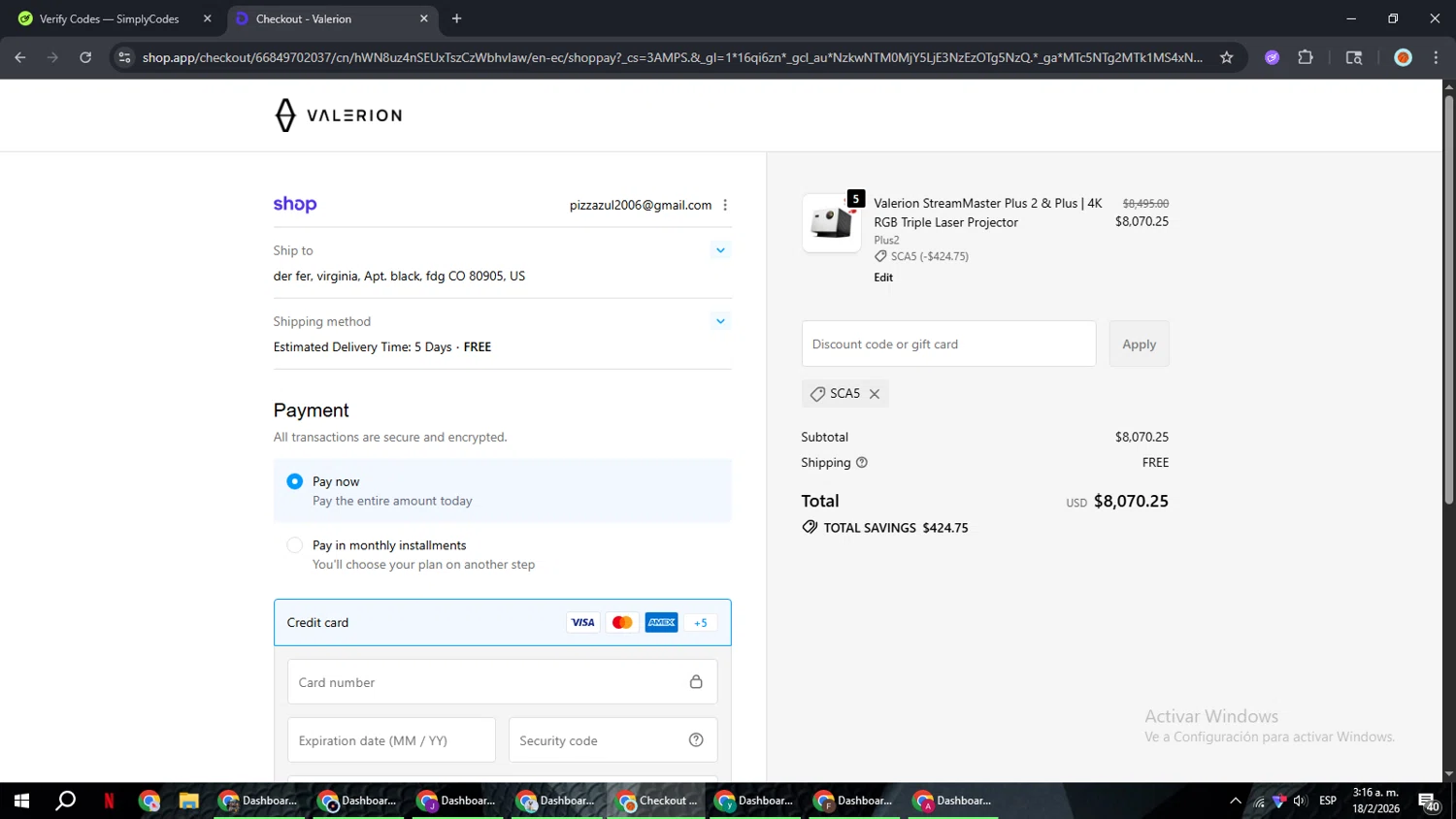Image resolution: width=1456 pixels, height=819 pixels.
Task: Open the Chrome profile avatar
Action: pyautogui.click(x=1403, y=57)
